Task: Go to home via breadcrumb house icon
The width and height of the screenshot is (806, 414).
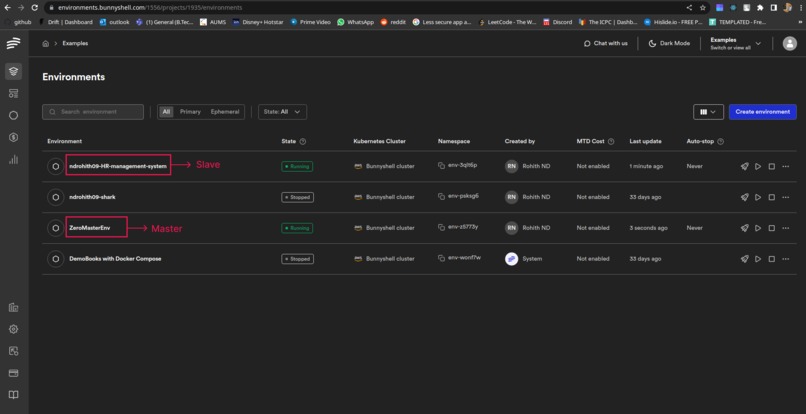Action: click(46, 44)
